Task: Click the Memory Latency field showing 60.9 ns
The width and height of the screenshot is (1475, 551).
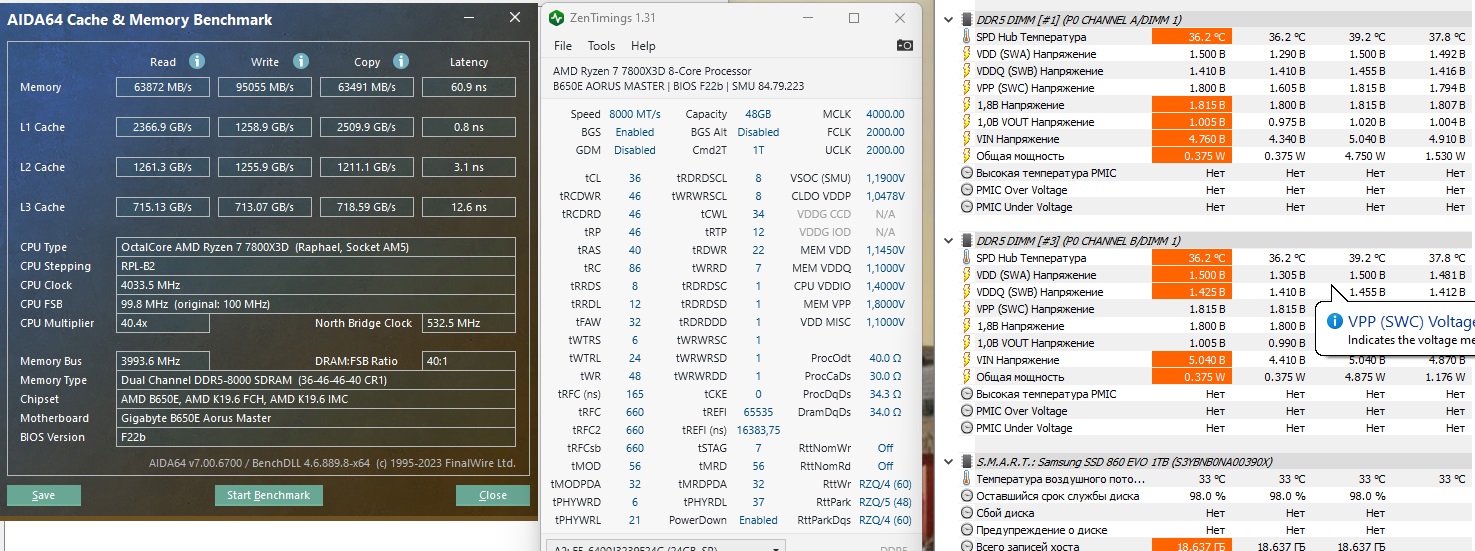Action: point(468,88)
